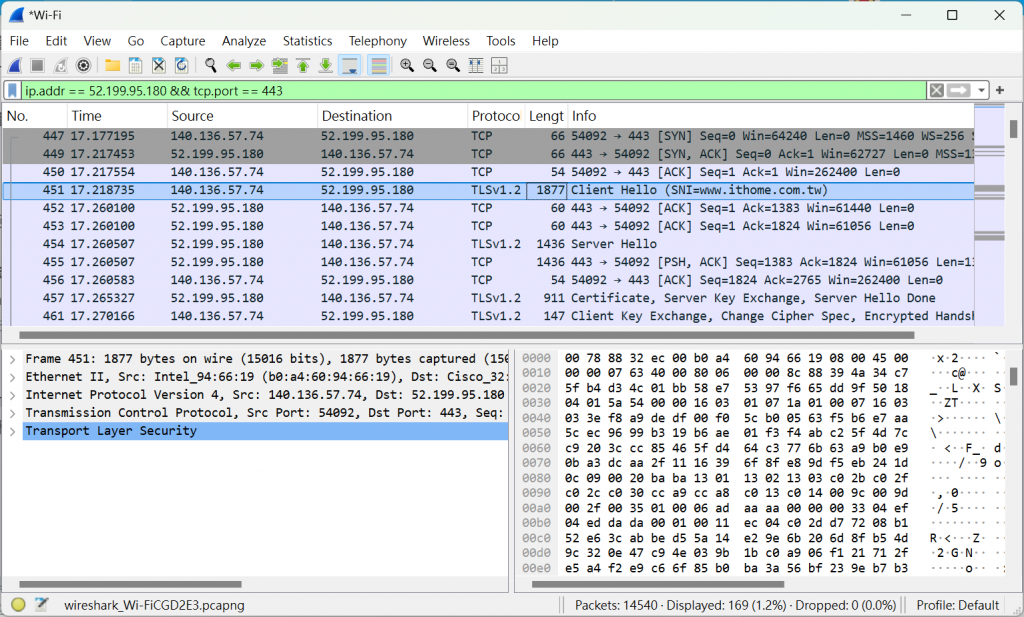Select packet 457 Certificate row
This screenshot has height=617, width=1024.
(488, 298)
